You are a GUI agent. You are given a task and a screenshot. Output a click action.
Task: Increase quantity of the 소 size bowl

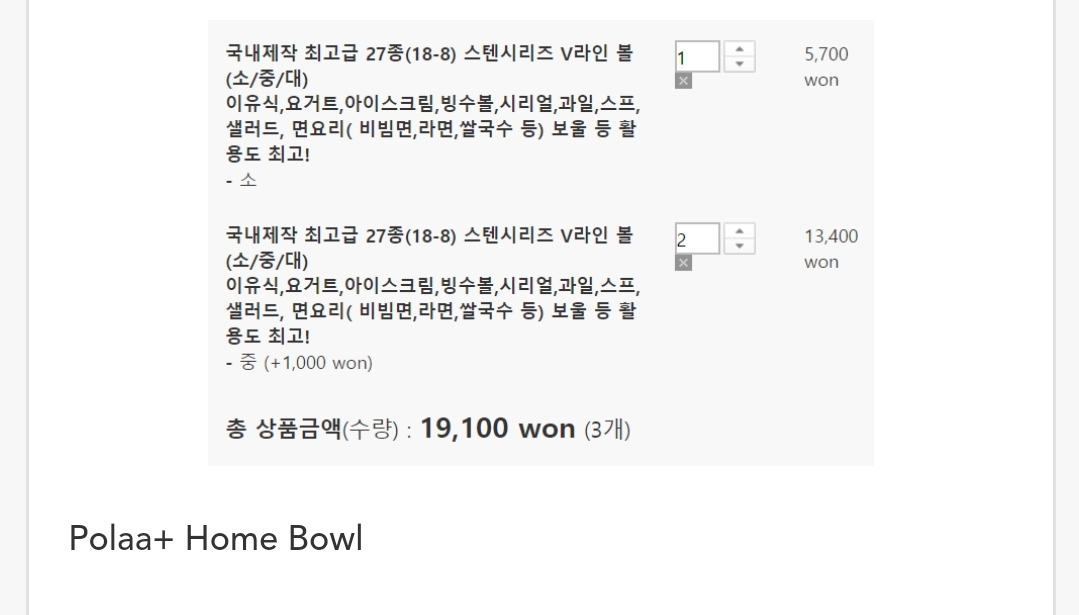(x=739, y=49)
